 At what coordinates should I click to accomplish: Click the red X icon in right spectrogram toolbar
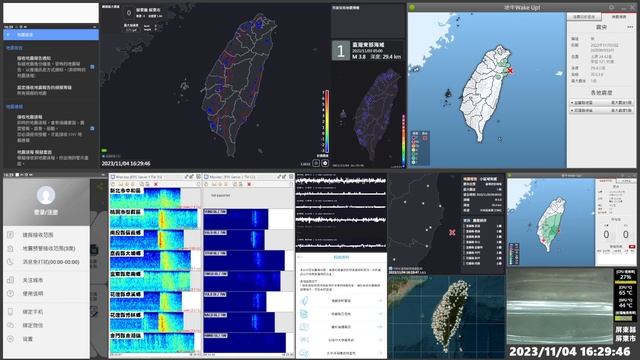point(249,184)
